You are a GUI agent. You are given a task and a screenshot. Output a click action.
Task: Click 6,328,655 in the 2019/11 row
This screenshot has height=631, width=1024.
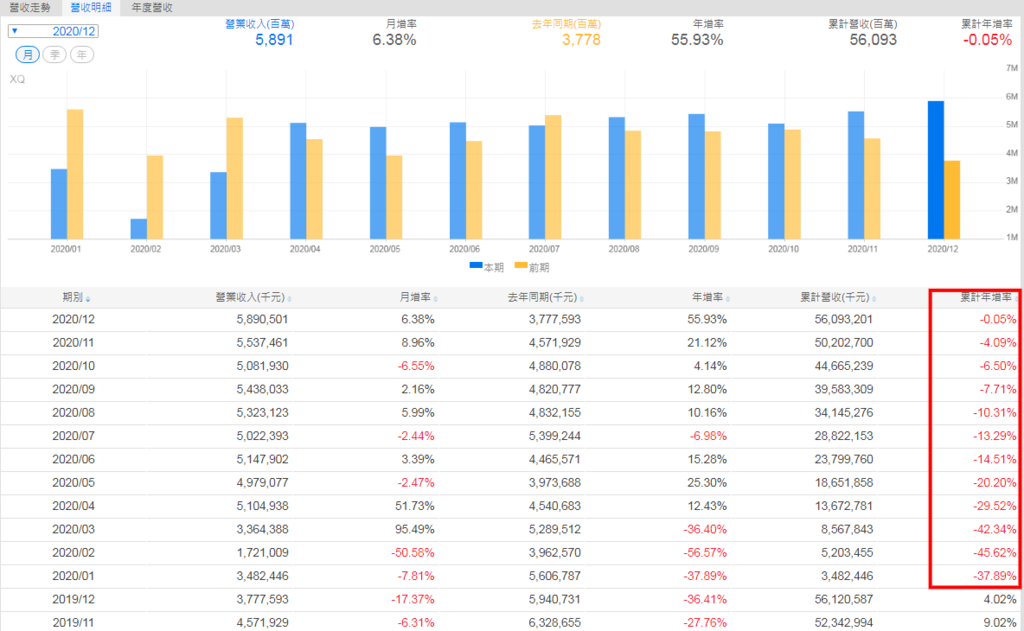[554, 623]
